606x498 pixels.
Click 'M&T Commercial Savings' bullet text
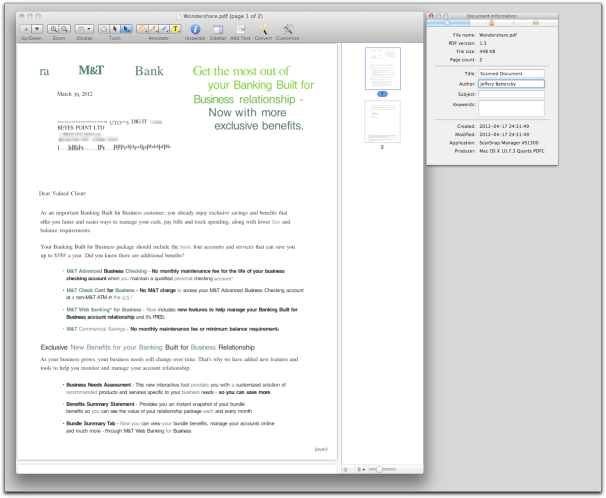(x=96, y=329)
